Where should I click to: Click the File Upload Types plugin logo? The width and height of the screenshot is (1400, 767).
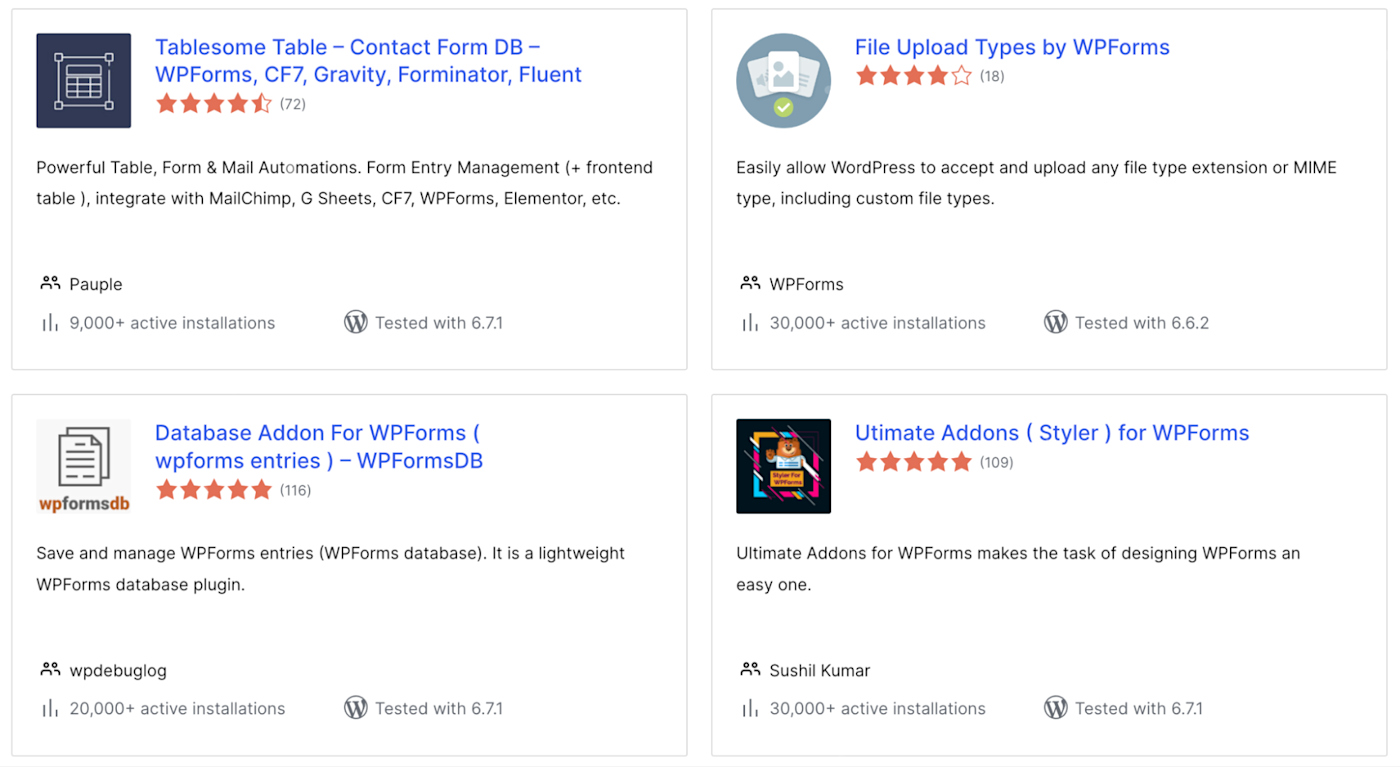[784, 81]
